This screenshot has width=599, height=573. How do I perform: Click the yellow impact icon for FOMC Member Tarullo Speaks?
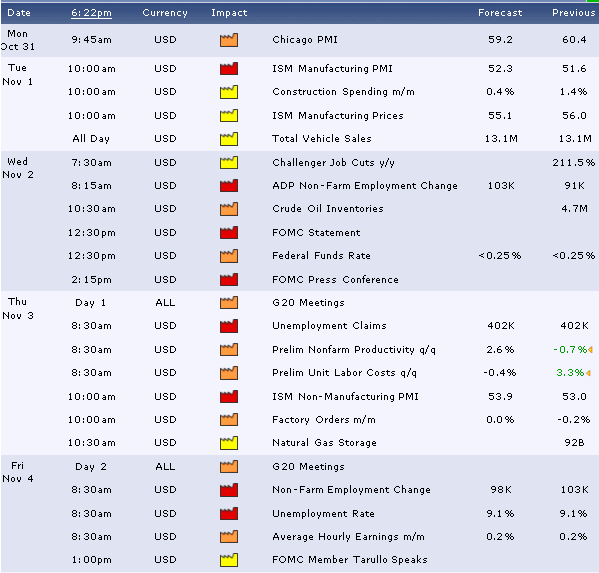pyautogui.click(x=229, y=560)
